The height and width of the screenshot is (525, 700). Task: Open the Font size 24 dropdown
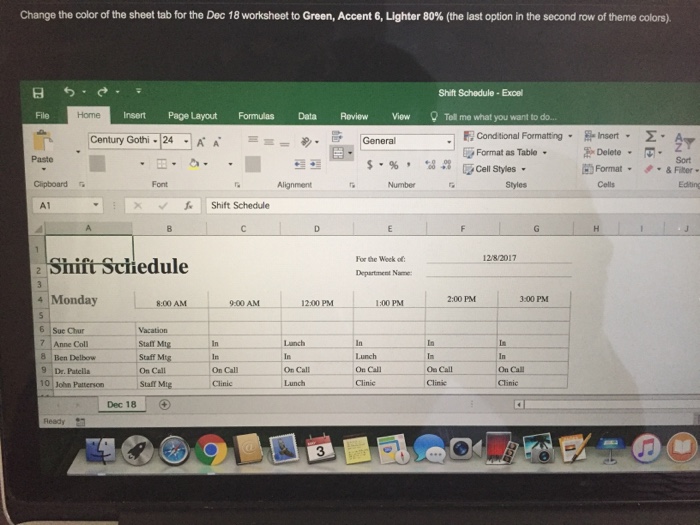click(186, 141)
